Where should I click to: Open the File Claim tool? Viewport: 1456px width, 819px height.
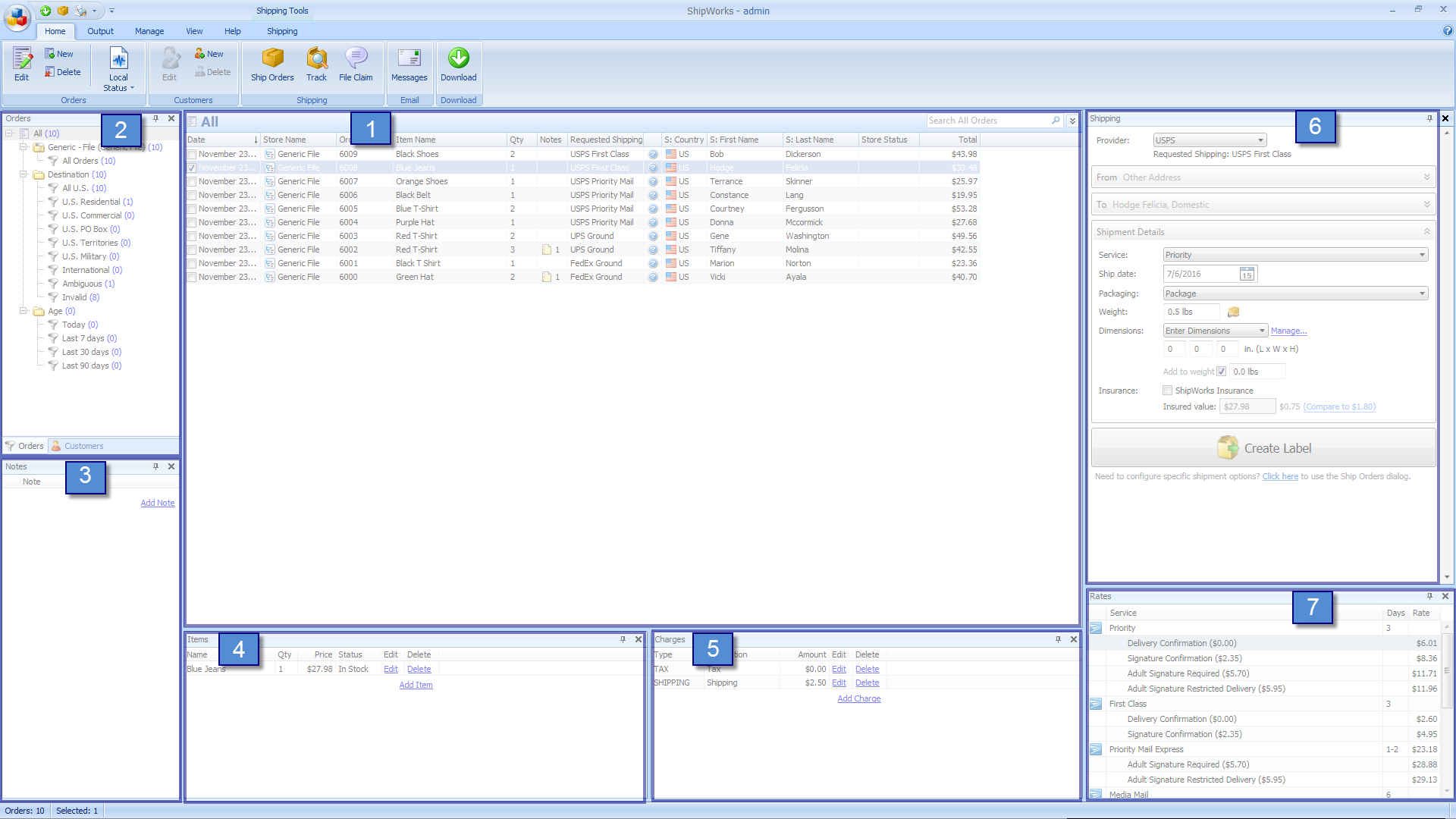(x=356, y=59)
